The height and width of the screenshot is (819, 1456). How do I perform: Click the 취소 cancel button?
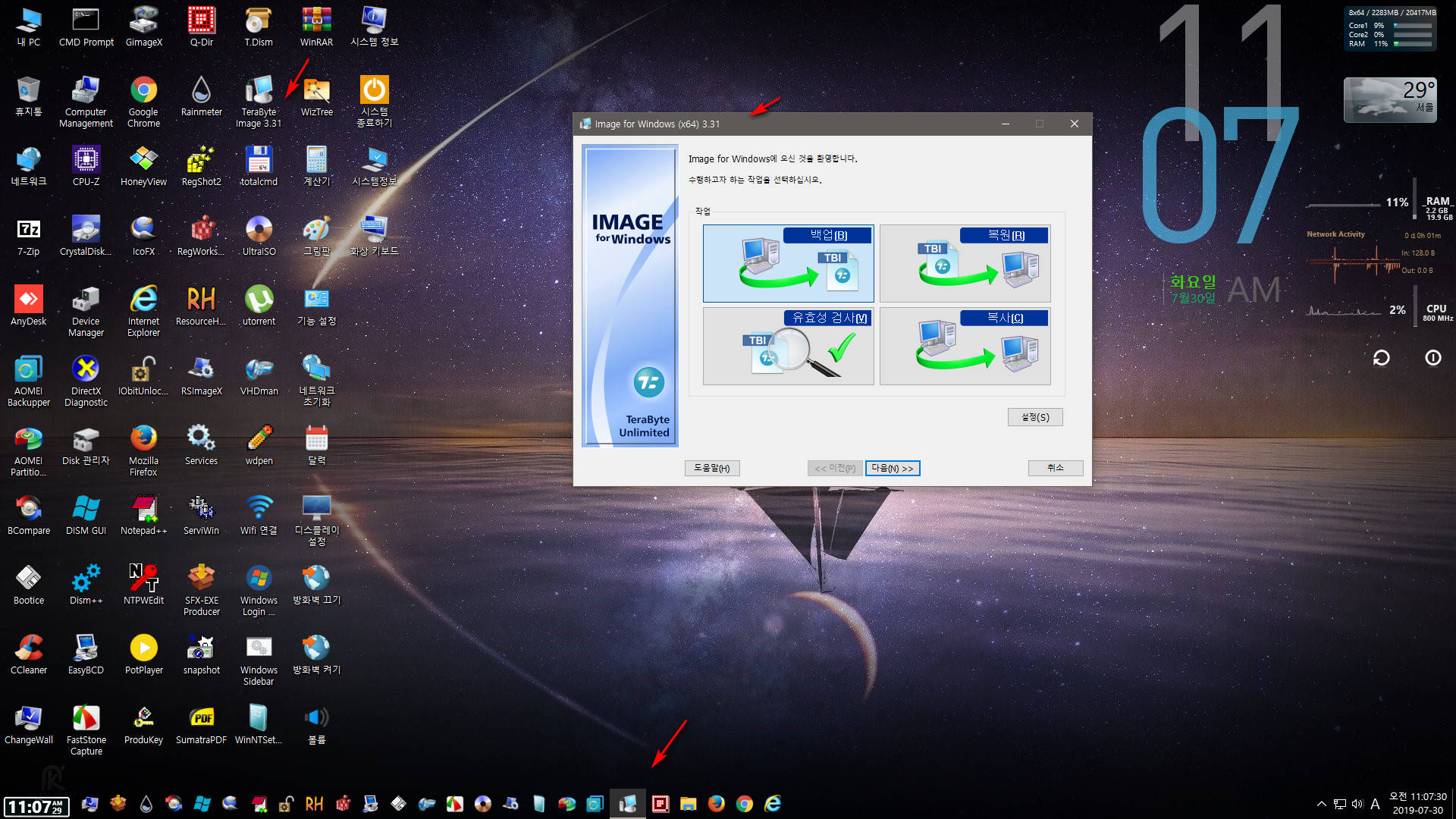tap(1056, 468)
